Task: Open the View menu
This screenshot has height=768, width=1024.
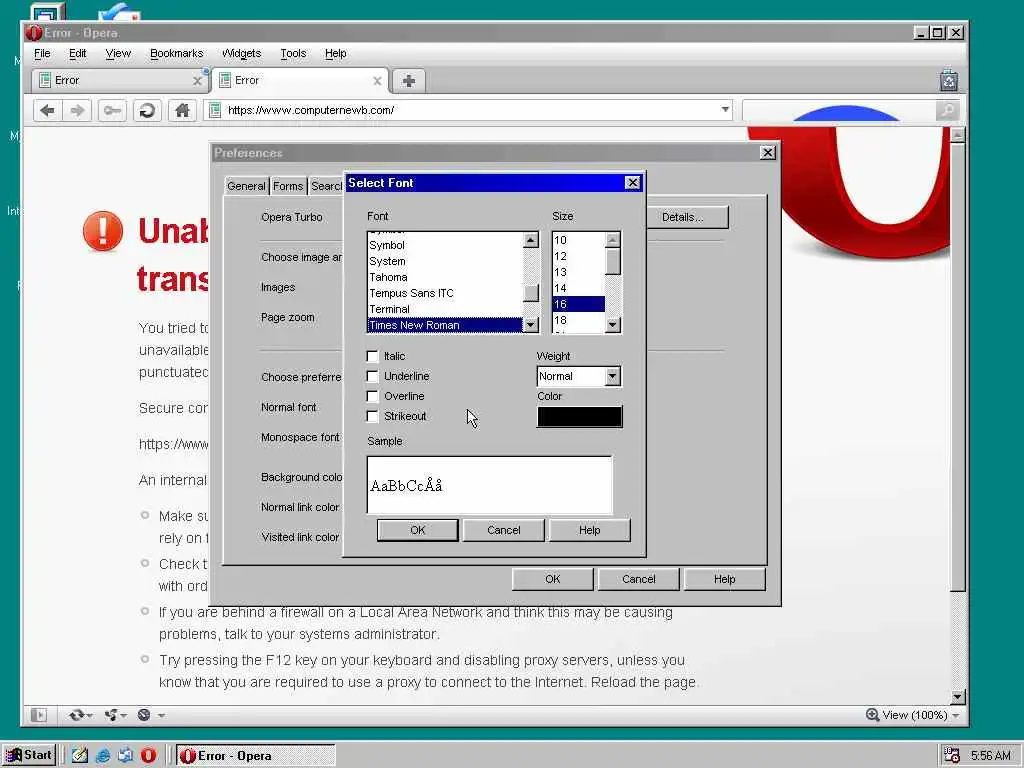Action: click(x=118, y=54)
